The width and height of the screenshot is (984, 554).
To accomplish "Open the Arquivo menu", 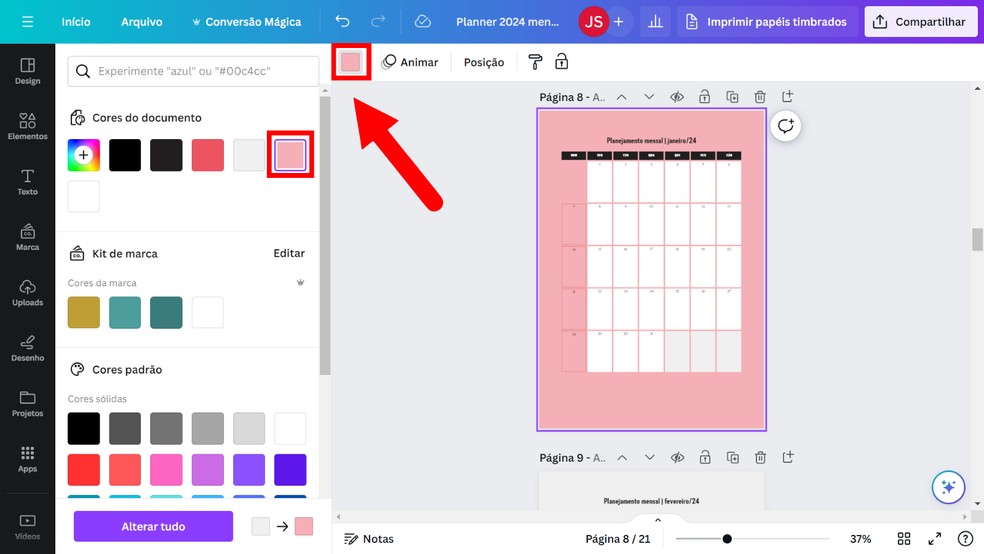I will tap(142, 22).
